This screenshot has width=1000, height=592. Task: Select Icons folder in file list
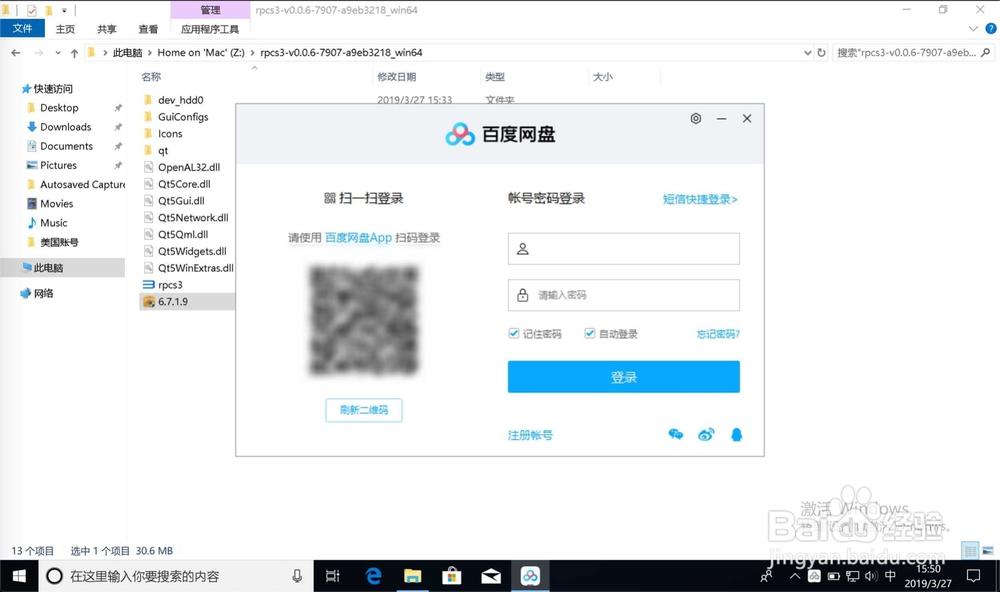pos(170,134)
